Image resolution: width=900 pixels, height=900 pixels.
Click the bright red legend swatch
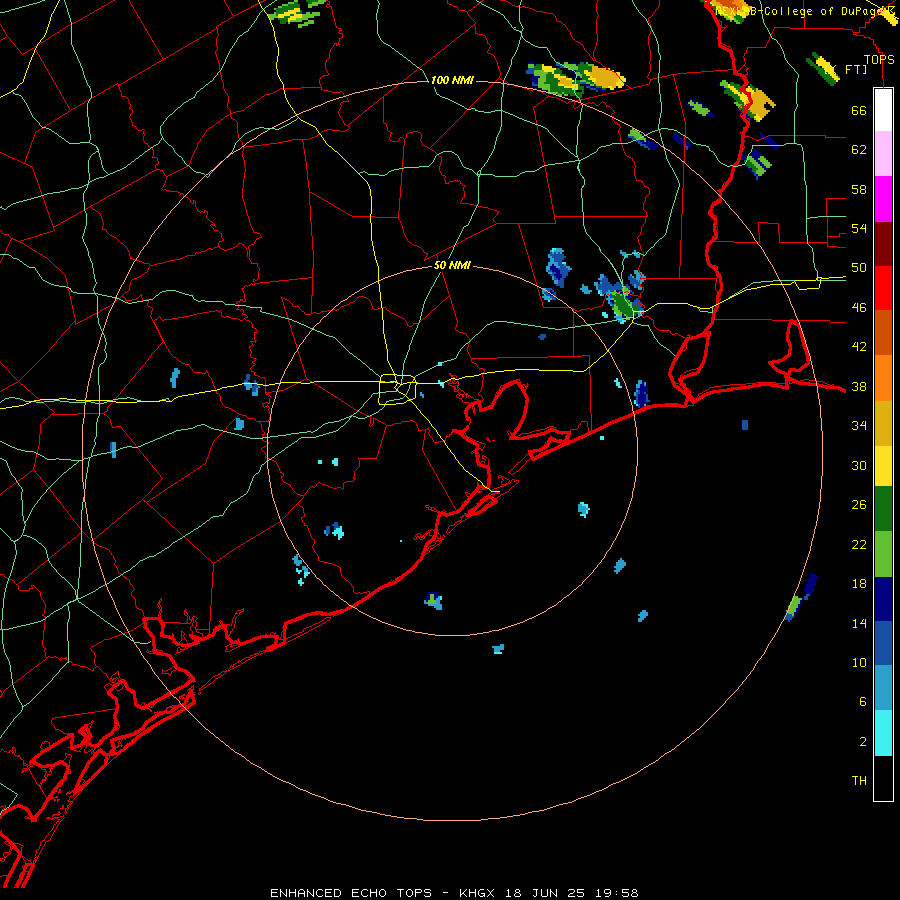click(883, 288)
